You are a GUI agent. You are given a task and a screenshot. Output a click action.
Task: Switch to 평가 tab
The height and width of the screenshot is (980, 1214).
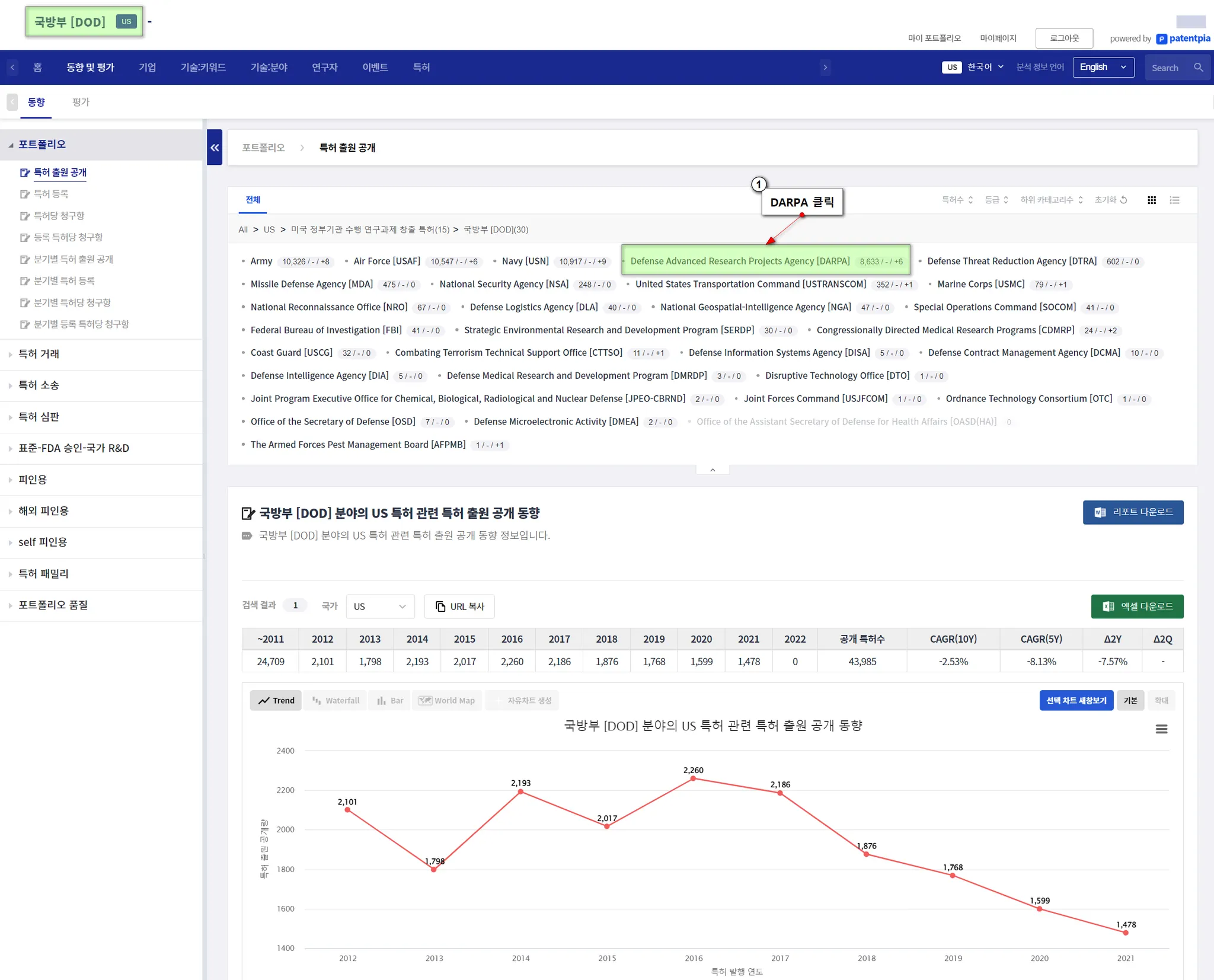(x=81, y=102)
